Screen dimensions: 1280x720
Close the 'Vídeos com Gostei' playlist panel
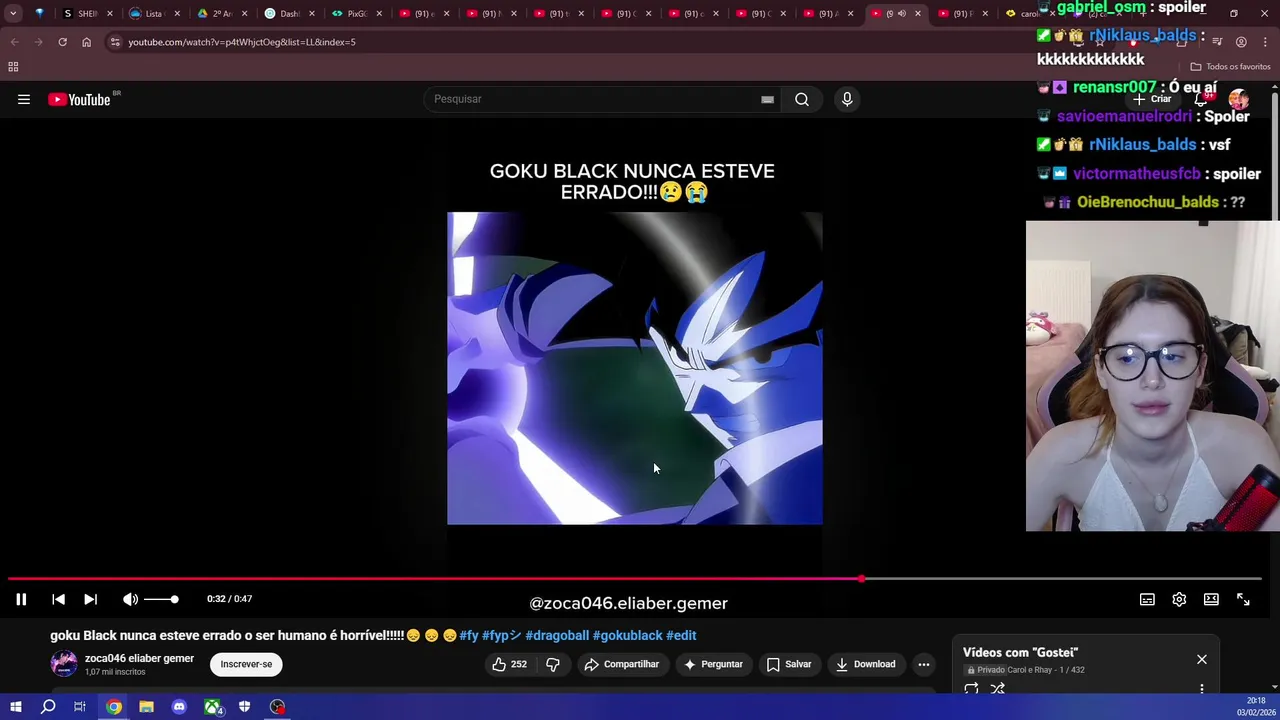click(x=1202, y=660)
